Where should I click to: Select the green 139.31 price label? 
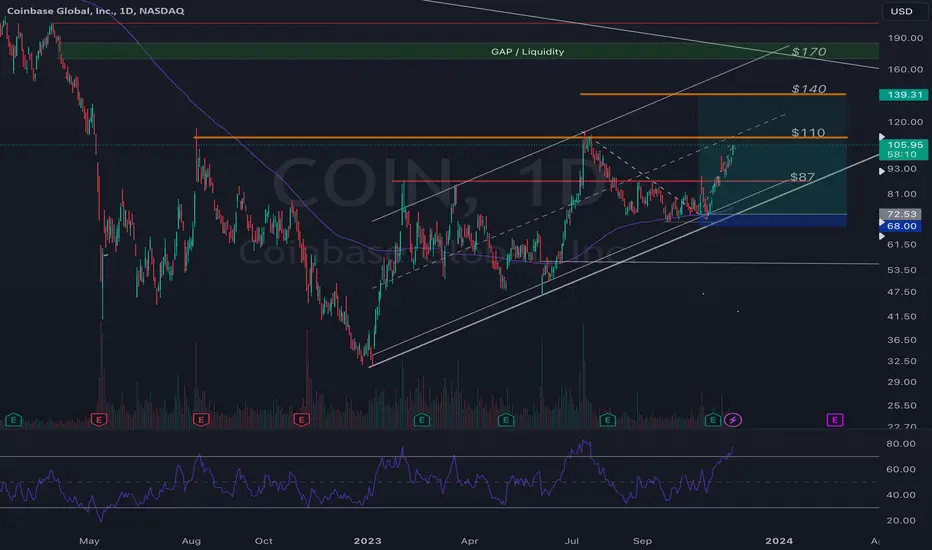pyautogui.click(x=903, y=95)
